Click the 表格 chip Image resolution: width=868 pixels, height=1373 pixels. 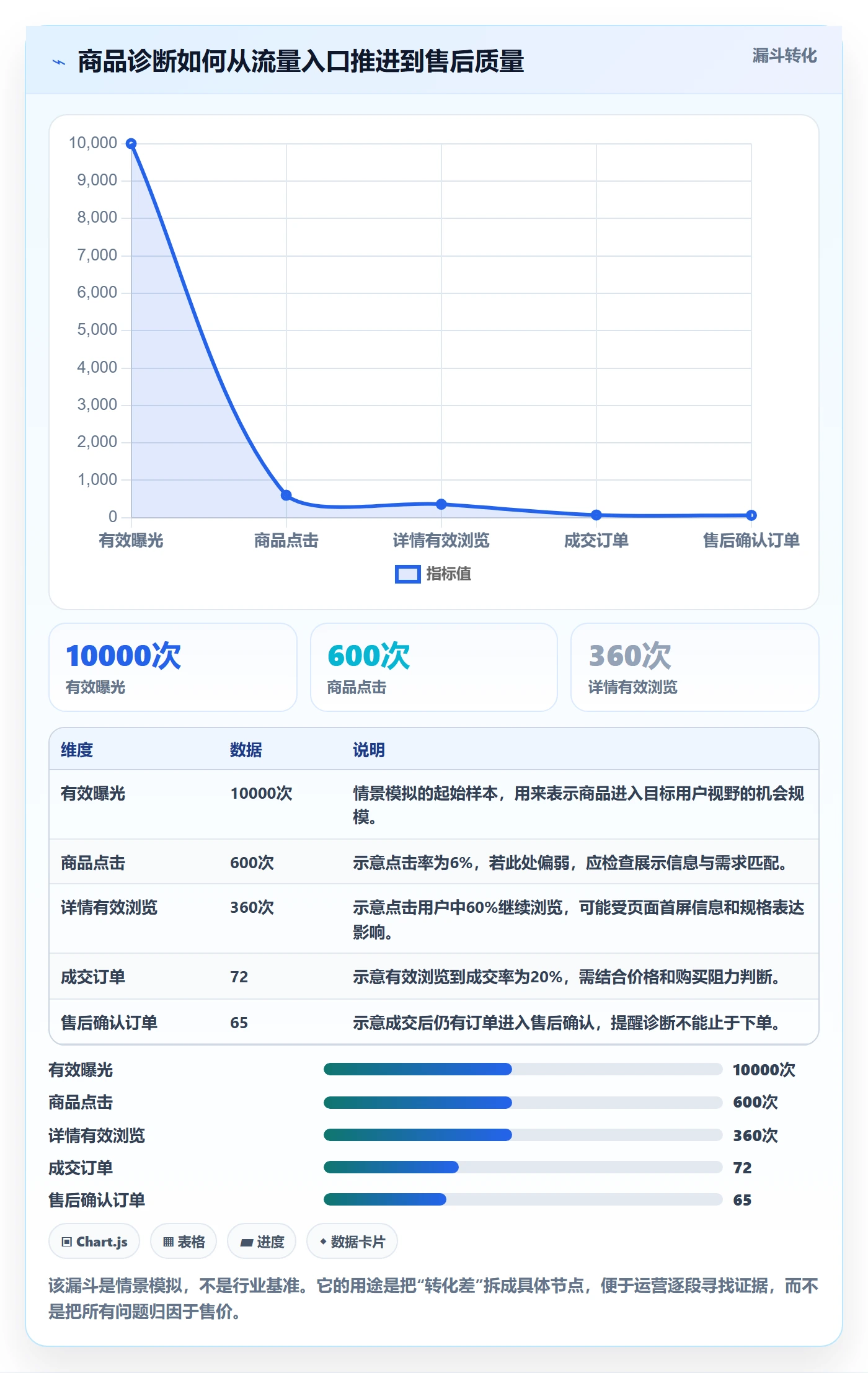[184, 1242]
